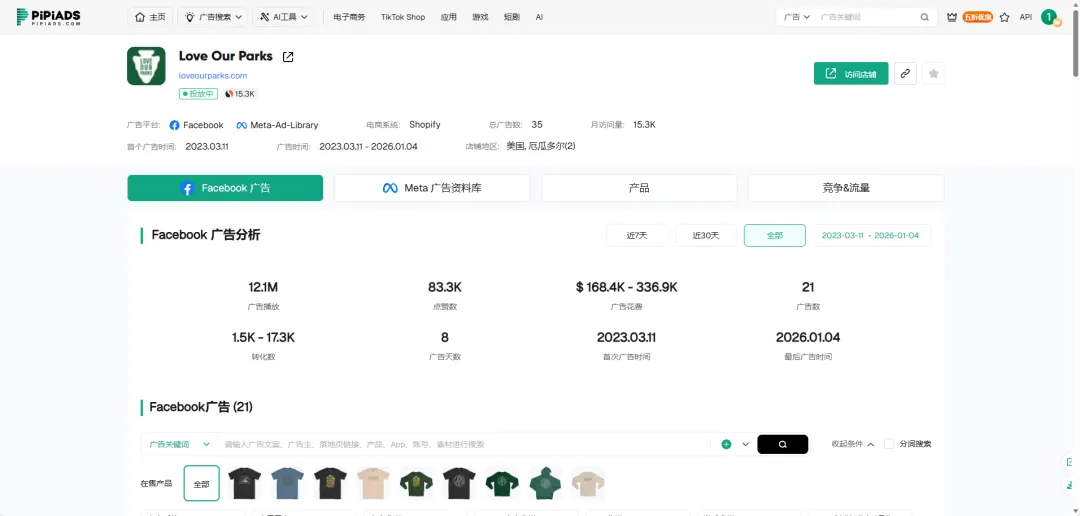
Task: Open the API link
Action: coord(1026,17)
